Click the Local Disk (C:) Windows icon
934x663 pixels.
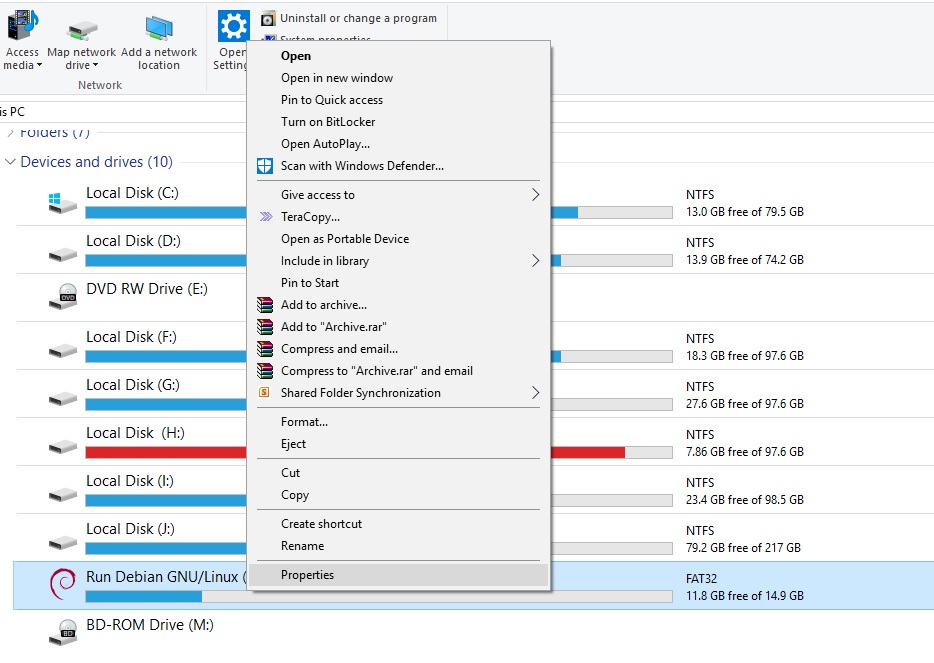tap(63, 203)
